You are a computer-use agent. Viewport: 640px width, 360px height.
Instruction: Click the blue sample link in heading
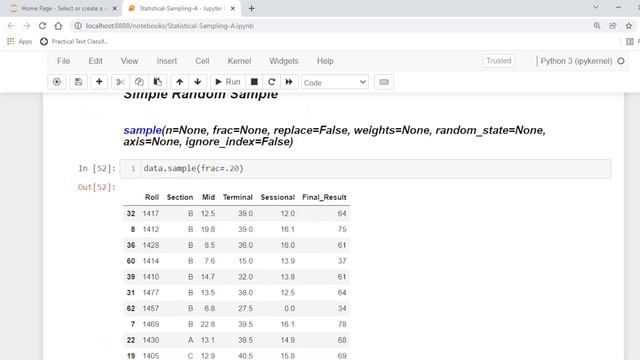142,130
